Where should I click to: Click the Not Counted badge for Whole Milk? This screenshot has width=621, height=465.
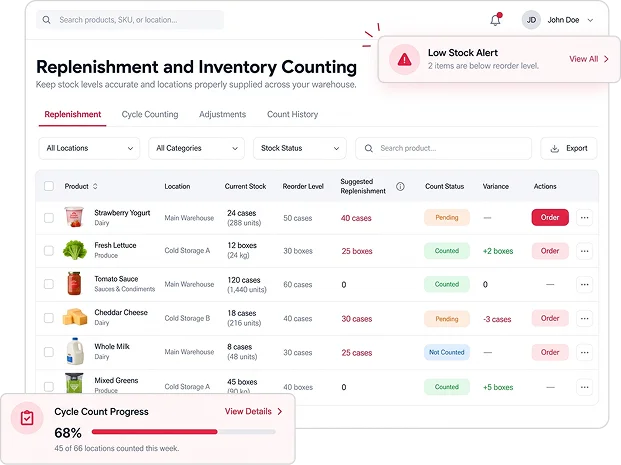pos(447,353)
